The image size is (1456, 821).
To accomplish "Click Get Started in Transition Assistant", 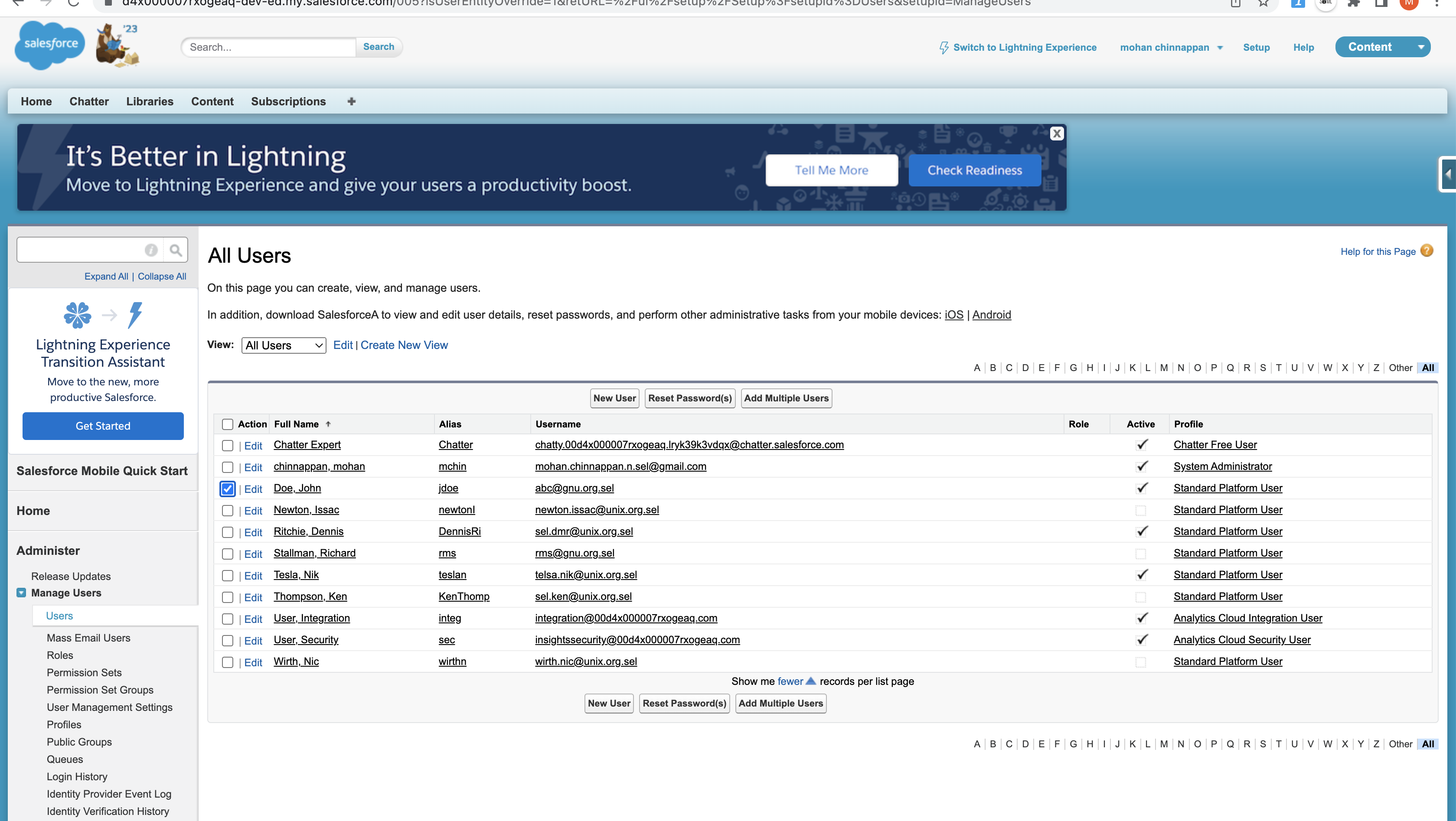I will [103, 426].
